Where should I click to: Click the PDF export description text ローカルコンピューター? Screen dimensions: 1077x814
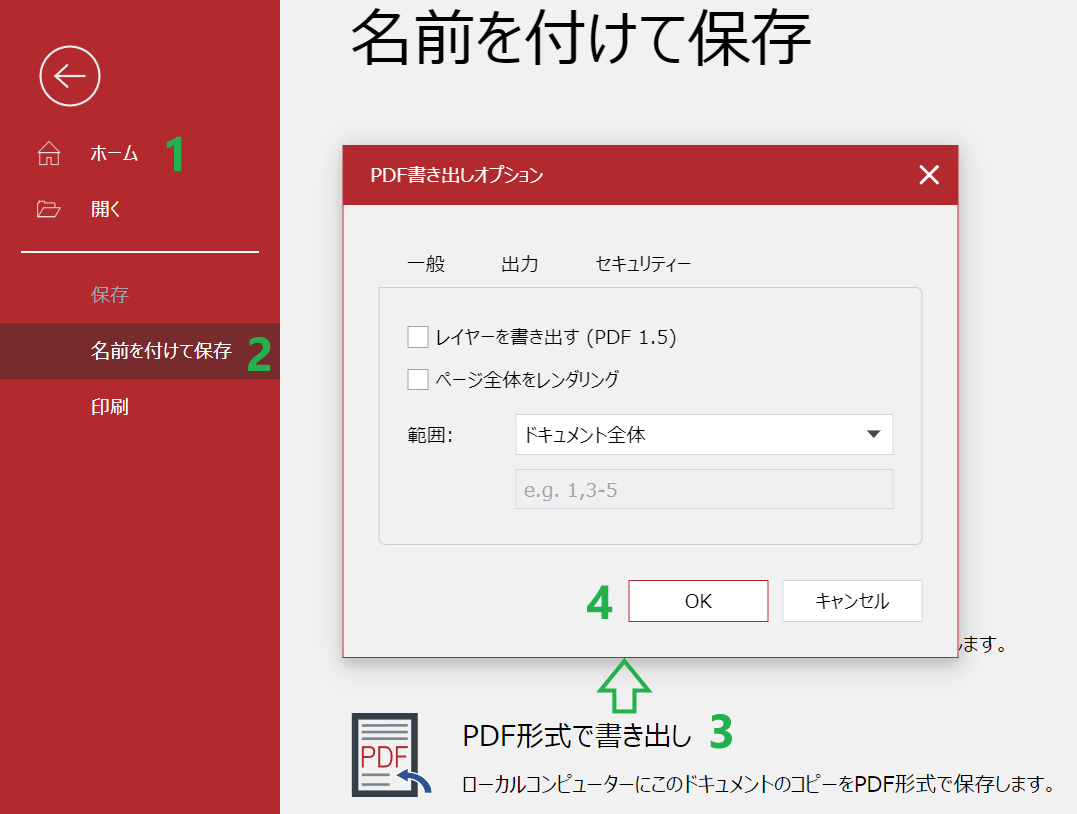pos(759,784)
